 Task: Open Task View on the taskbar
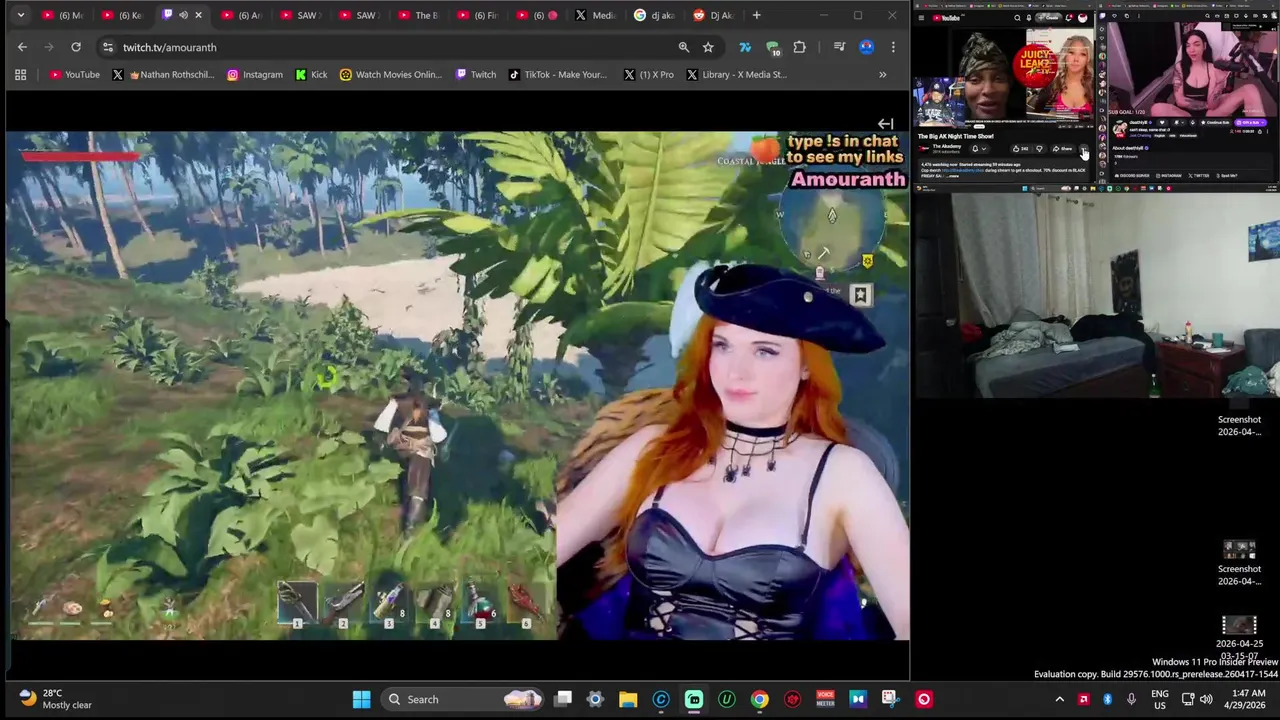pos(563,699)
